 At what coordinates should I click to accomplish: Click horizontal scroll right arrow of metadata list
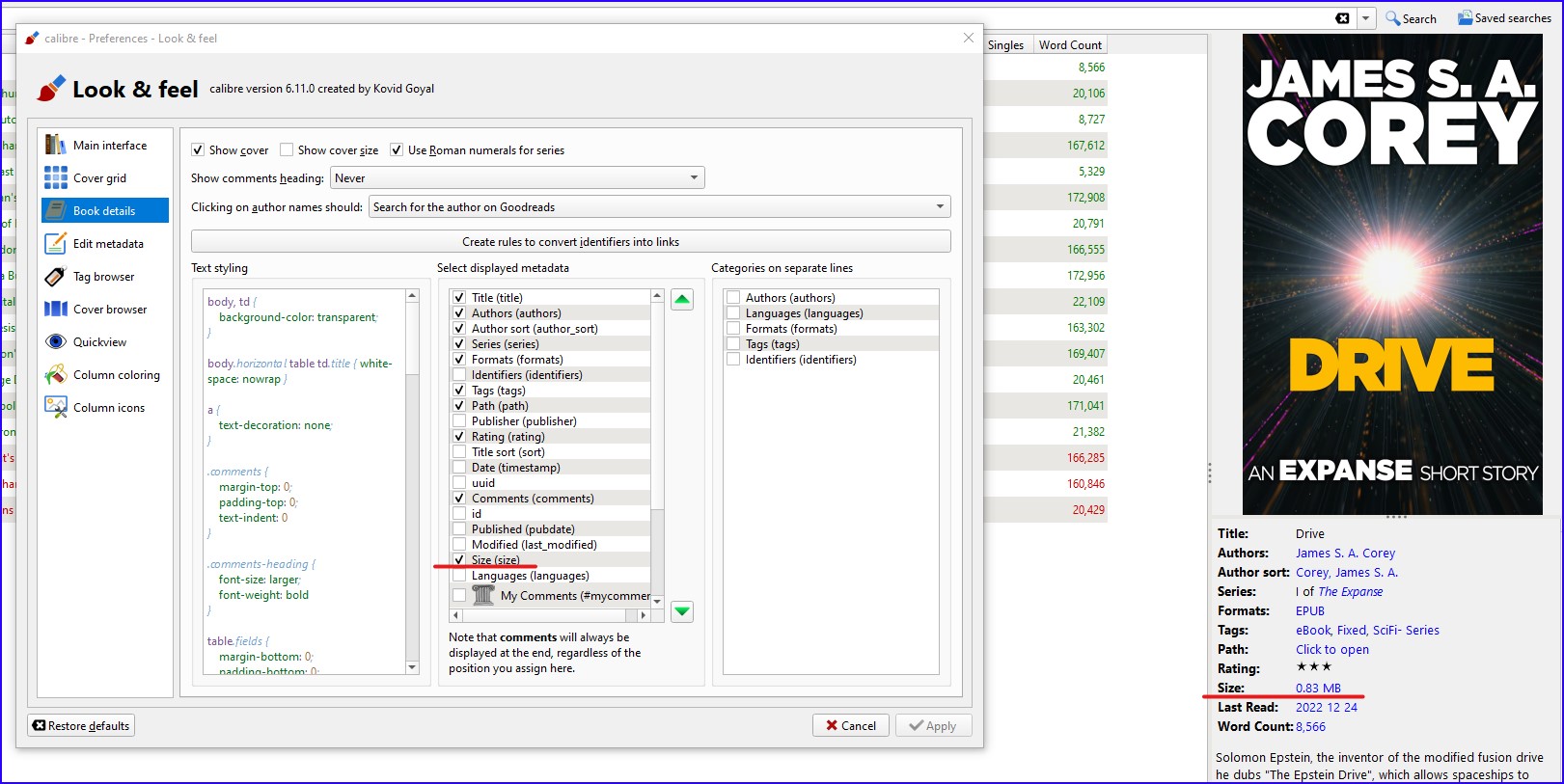[x=644, y=615]
